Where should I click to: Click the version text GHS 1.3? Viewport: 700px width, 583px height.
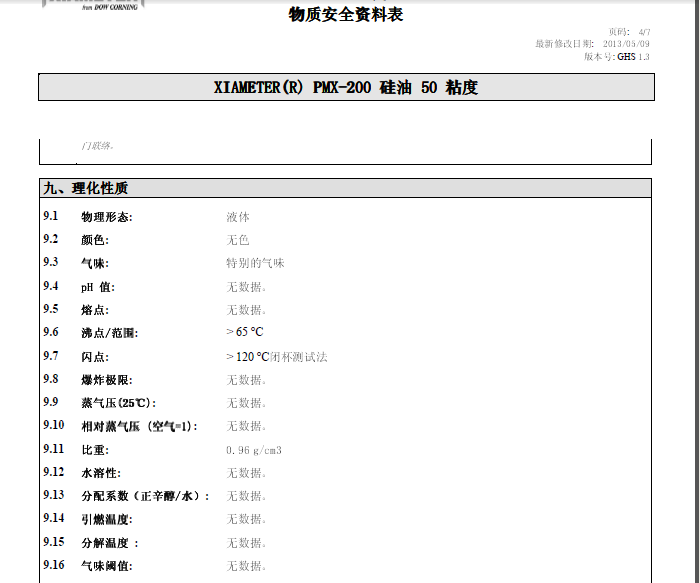point(633,57)
